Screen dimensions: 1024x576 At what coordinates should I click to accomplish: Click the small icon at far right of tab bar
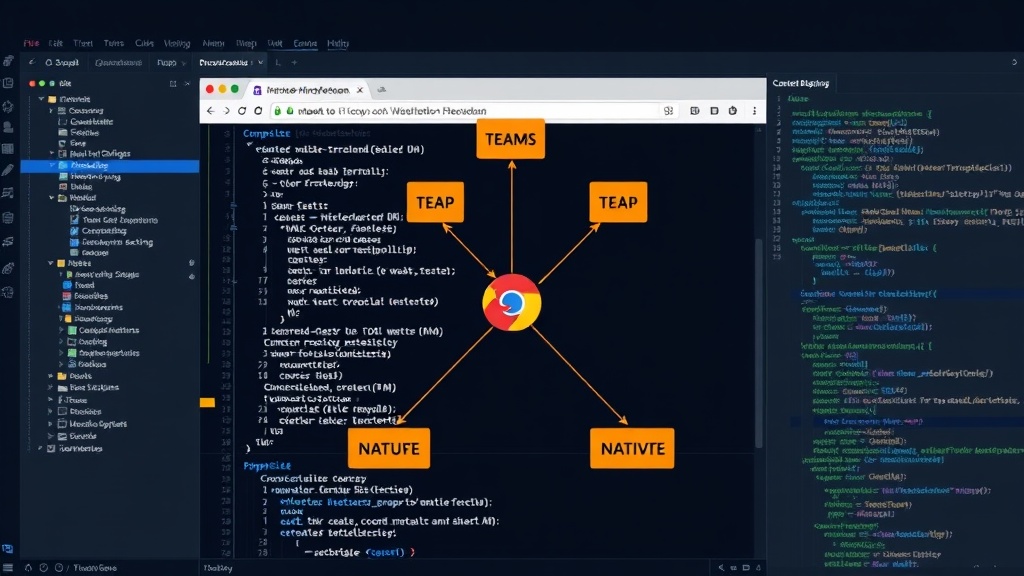[1014, 63]
